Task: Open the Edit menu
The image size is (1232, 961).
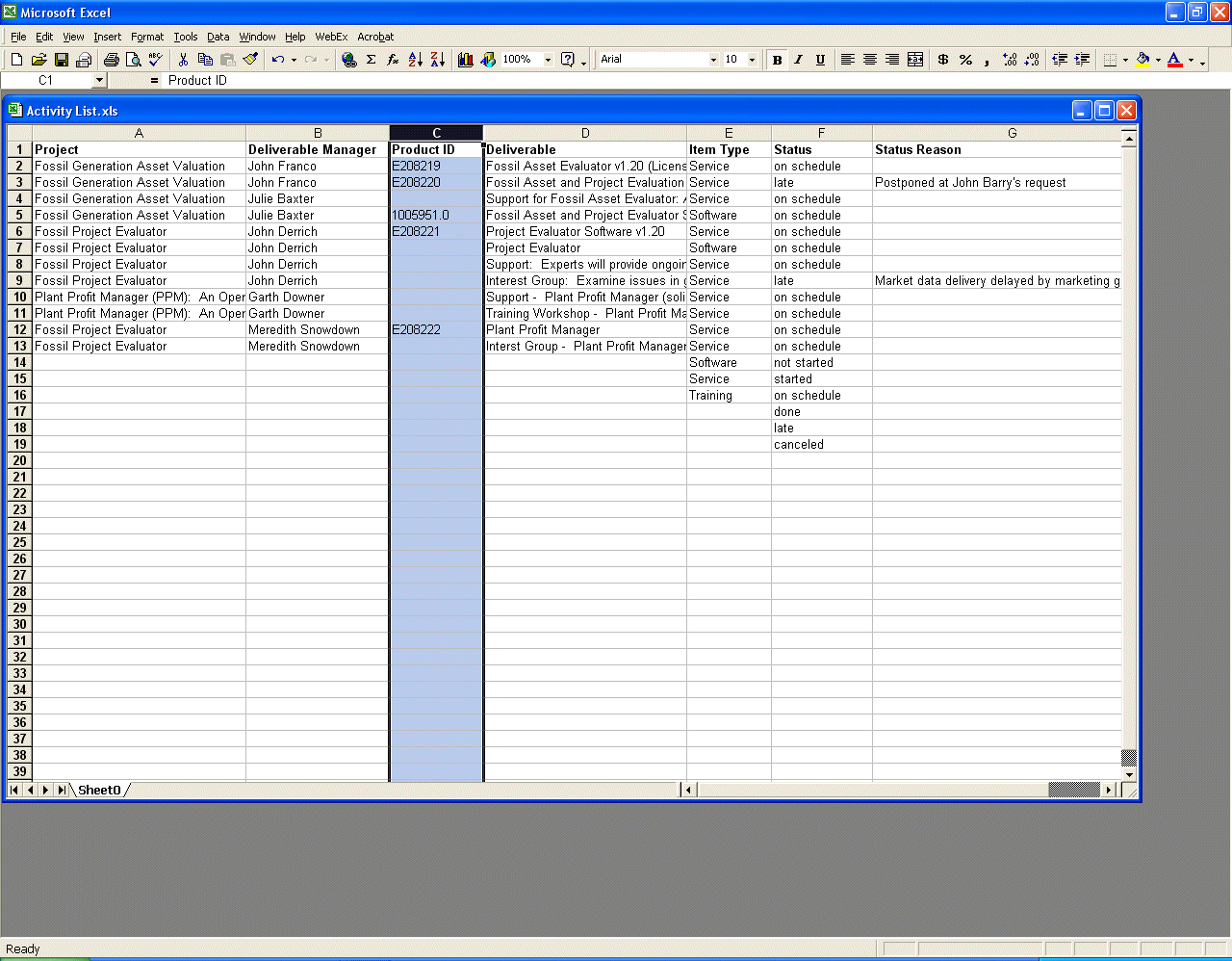Action: click(44, 37)
